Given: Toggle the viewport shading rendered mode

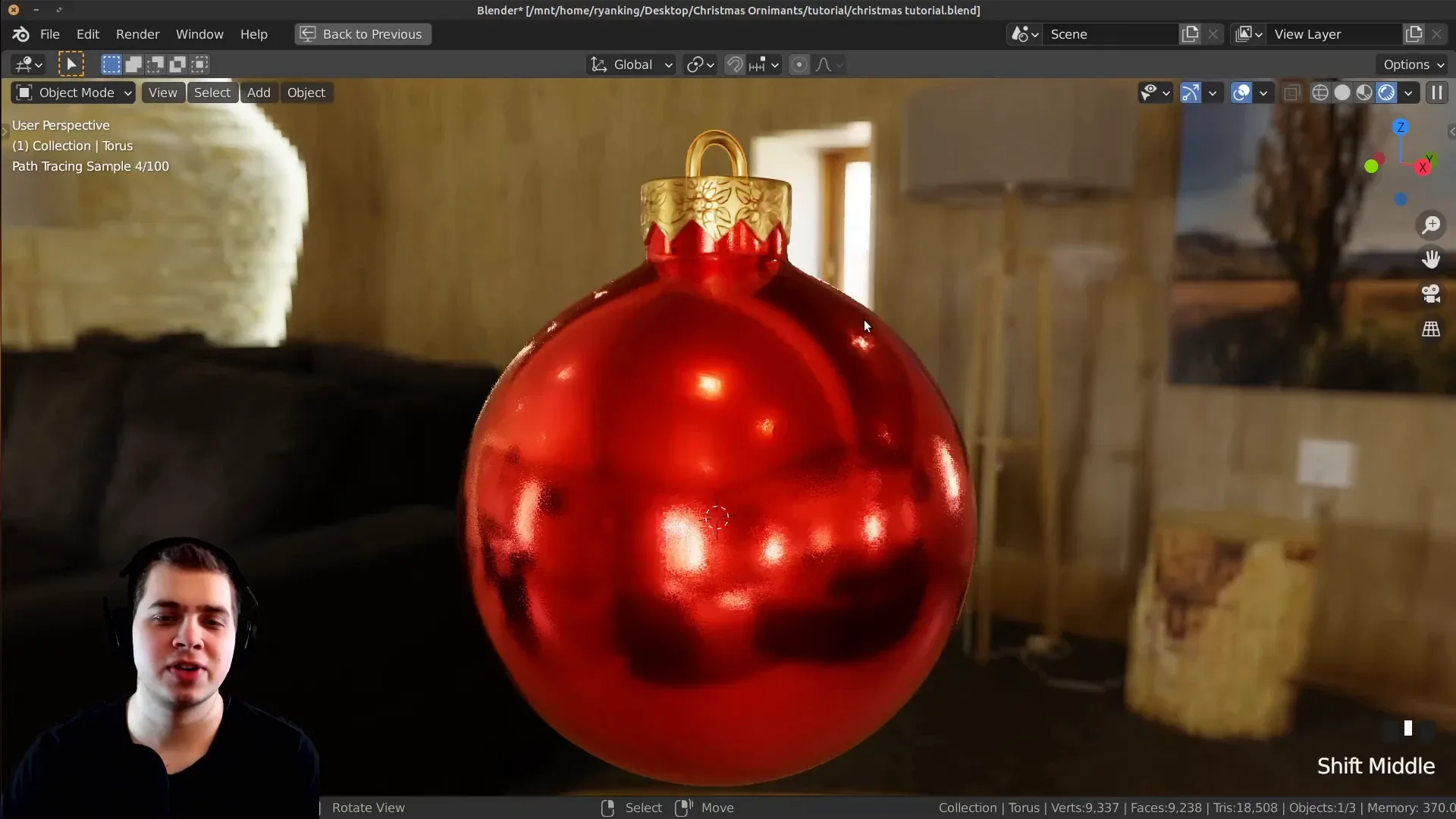Looking at the screenshot, I should click(1388, 92).
